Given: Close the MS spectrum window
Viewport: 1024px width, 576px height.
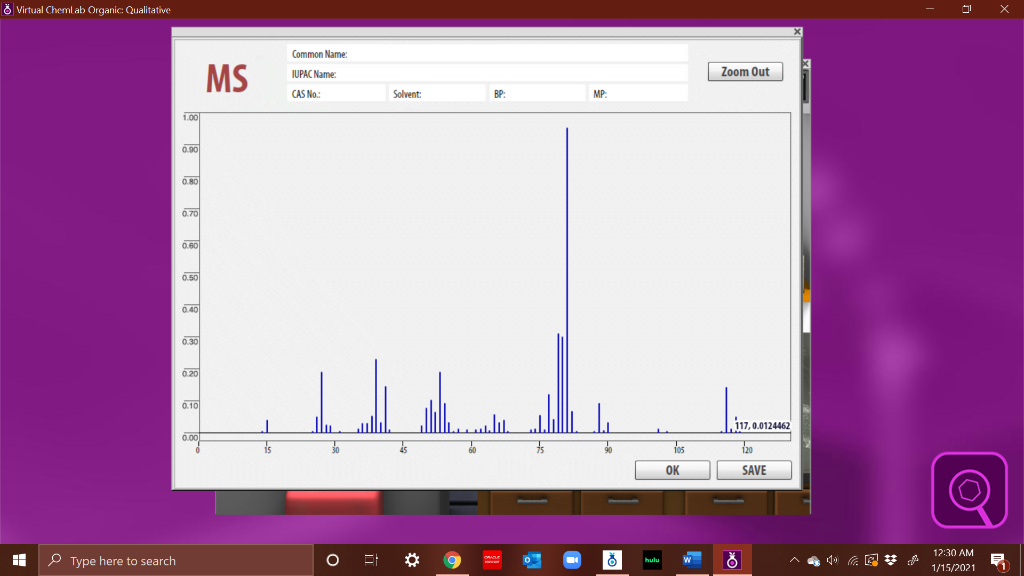Looking at the screenshot, I should pyautogui.click(x=796, y=31).
